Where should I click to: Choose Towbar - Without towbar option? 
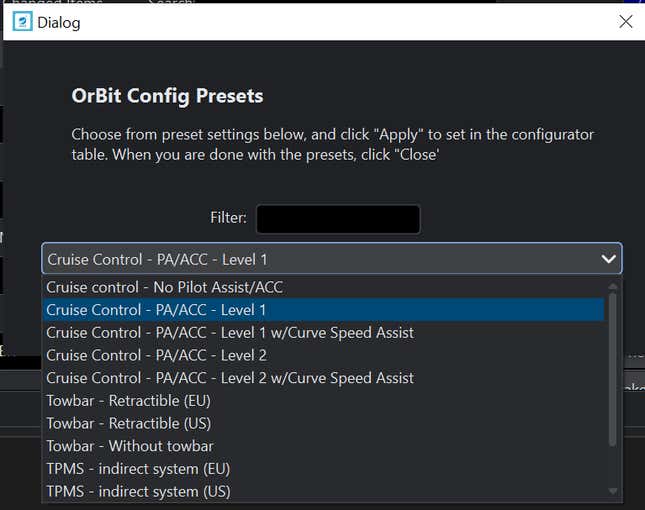tap(129, 446)
